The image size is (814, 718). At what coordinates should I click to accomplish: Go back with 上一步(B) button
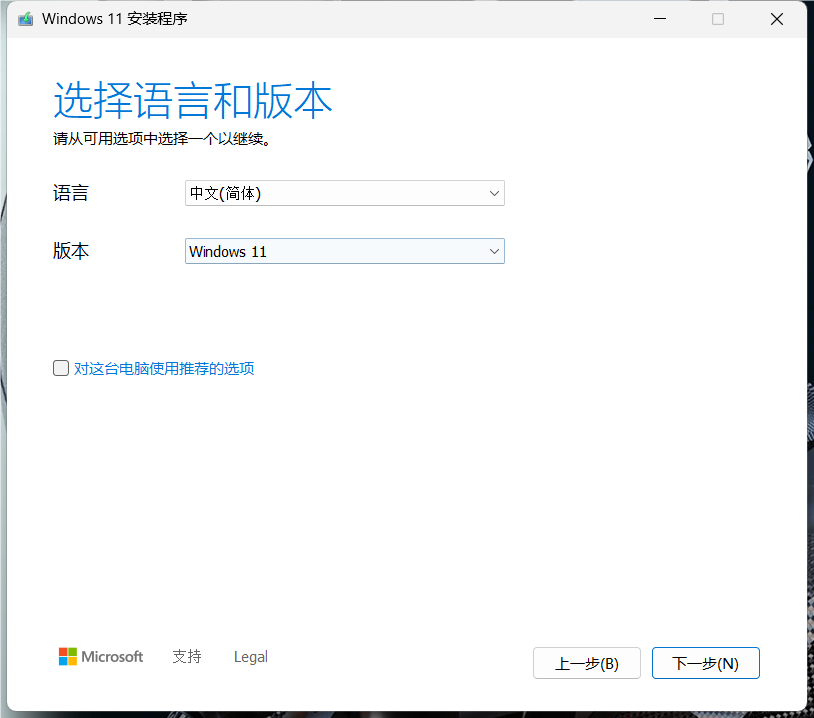point(587,663)
